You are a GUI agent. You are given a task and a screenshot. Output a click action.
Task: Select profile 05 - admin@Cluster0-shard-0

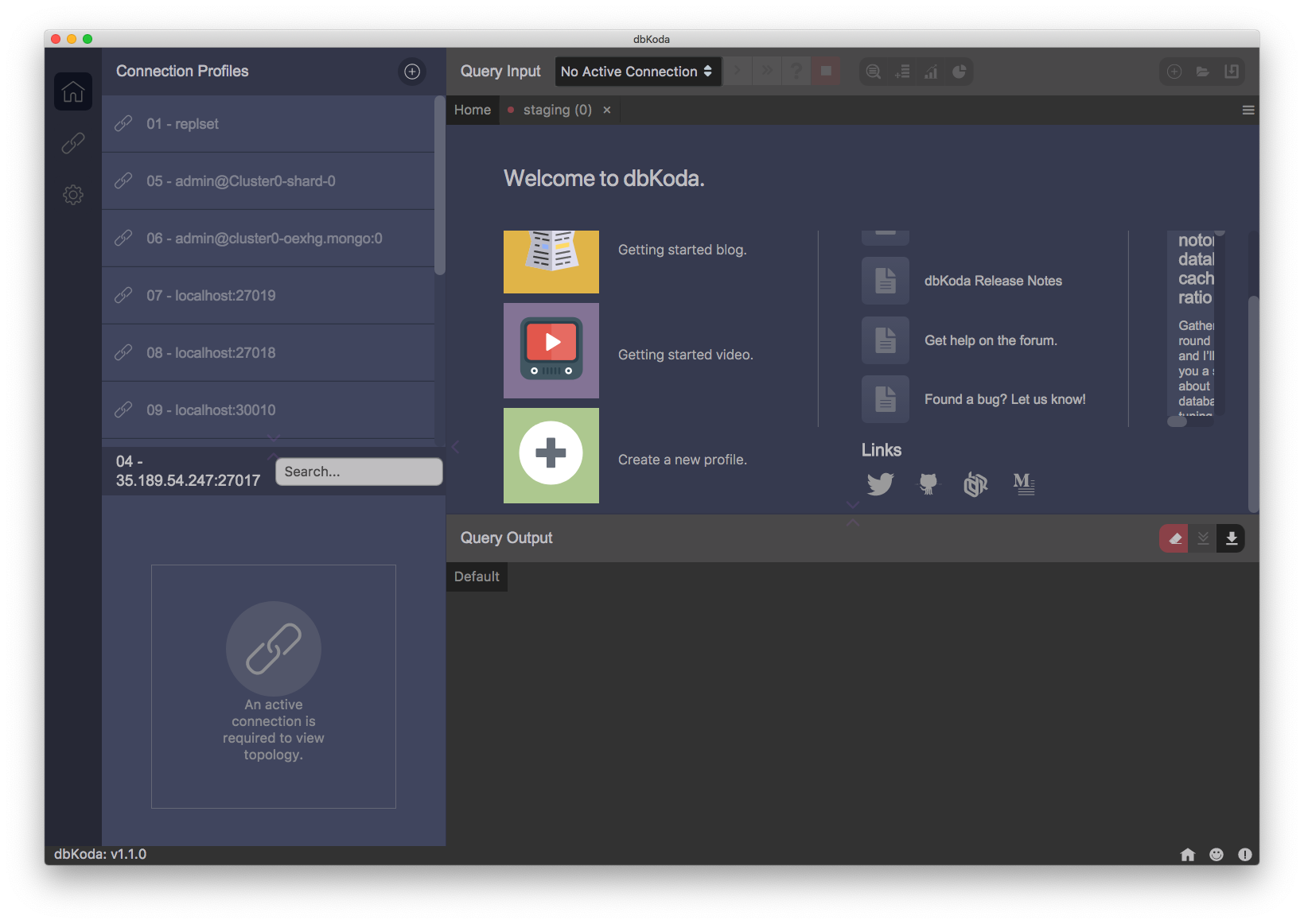click(268, 181)
